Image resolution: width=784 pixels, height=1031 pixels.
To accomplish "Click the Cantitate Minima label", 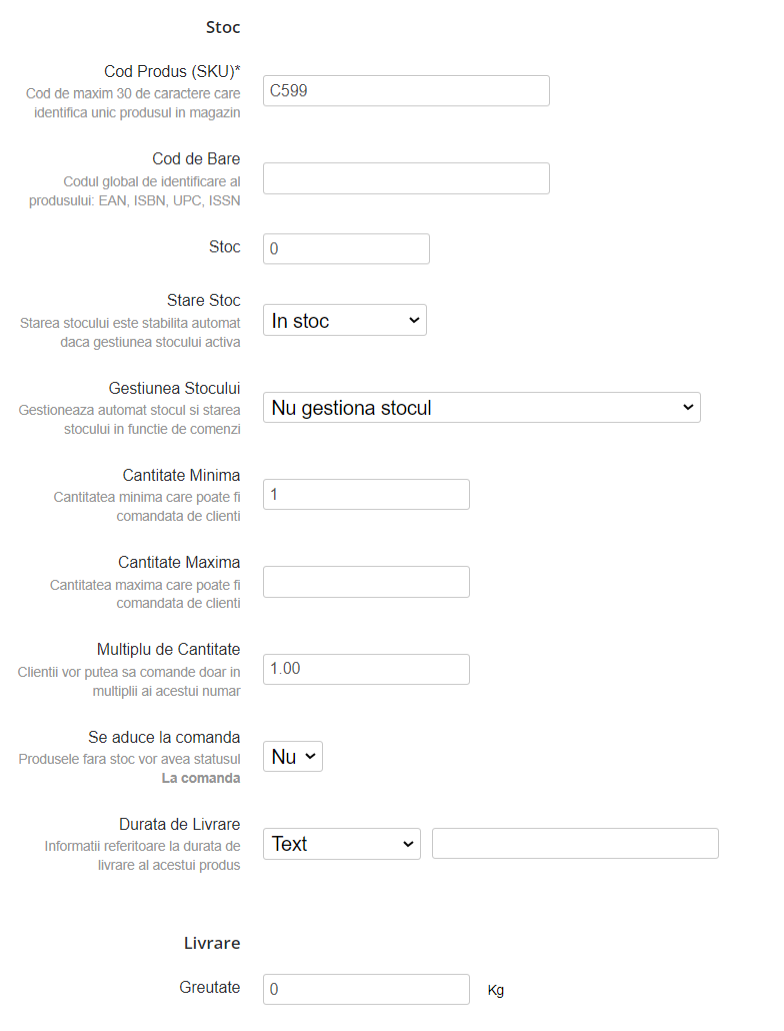I will [181, 475].
